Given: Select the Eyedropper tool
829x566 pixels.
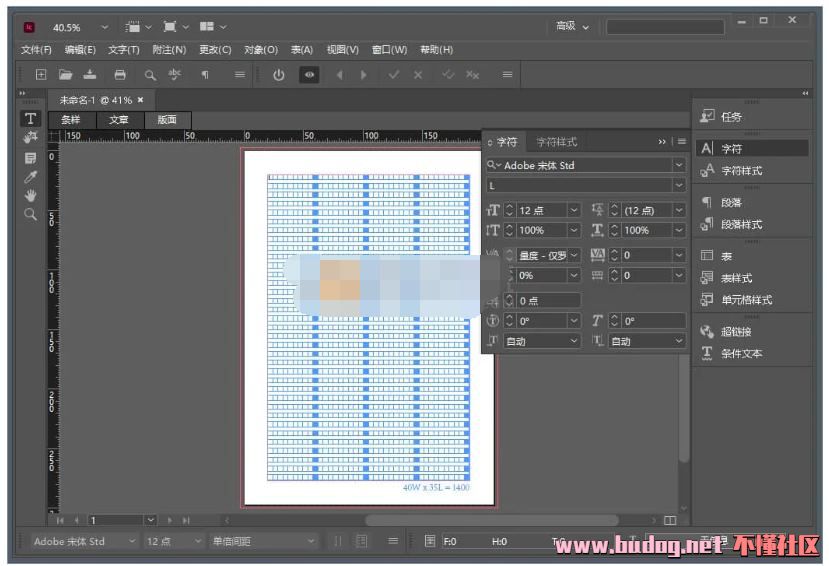Looking at the screenshot, I should [30, 176].
